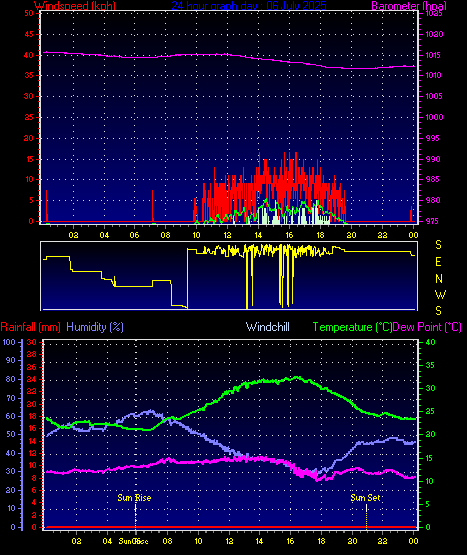Click barometer axis value 1015

434,55
